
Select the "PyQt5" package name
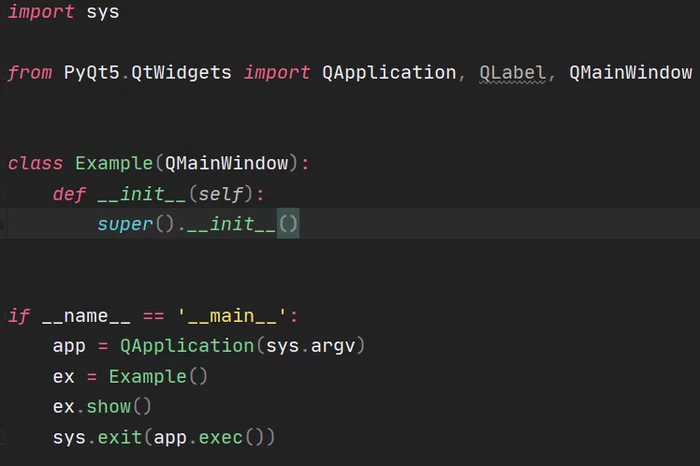click(x=92, y=72)
